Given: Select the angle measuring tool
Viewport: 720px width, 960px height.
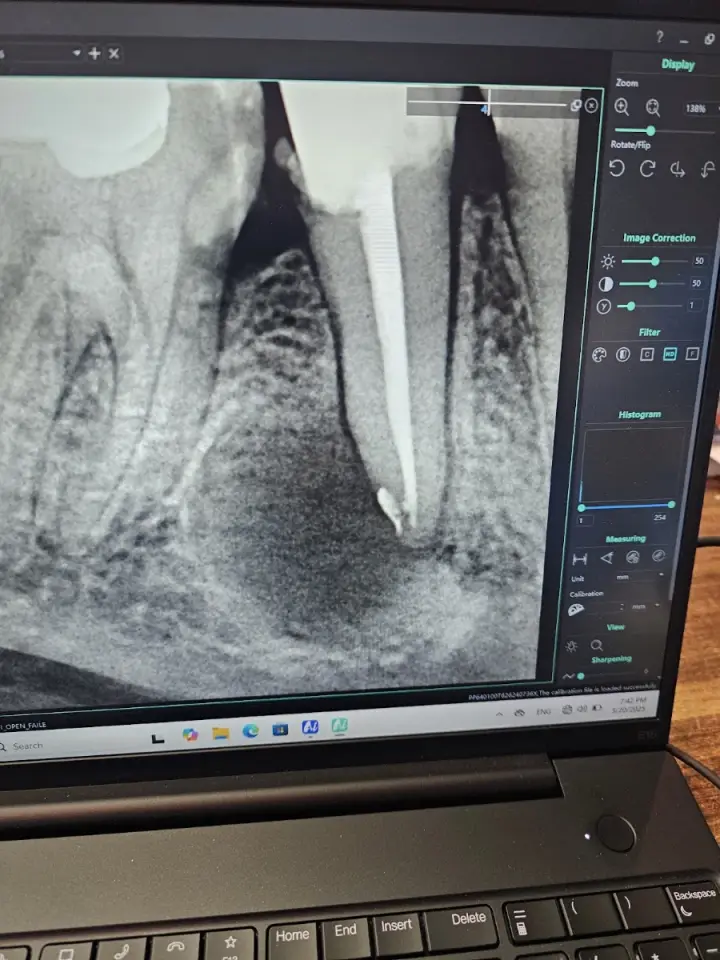Looking at the screenshot, I should [606, 557].
